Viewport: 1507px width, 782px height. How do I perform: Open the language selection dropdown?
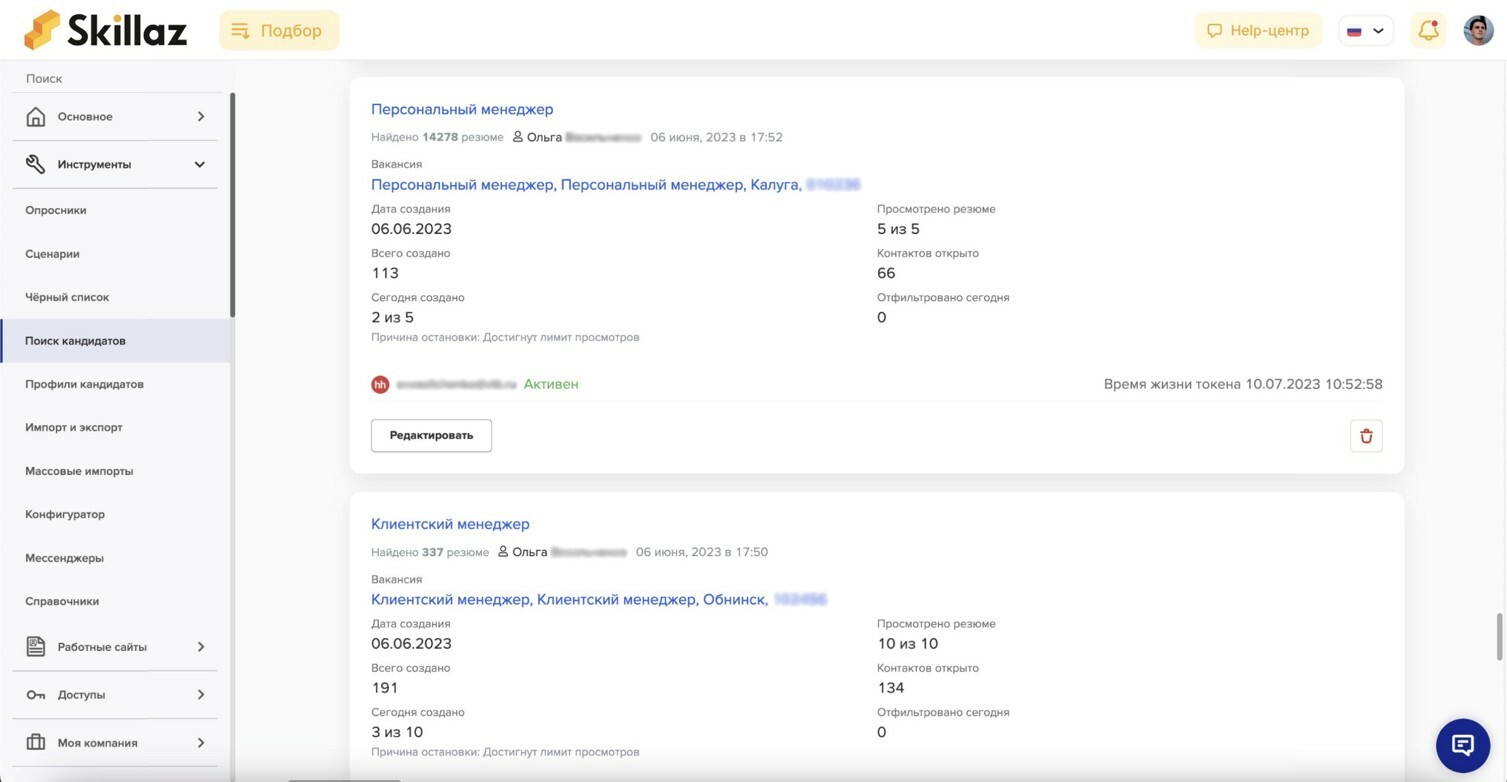pyautogui.click(x=1366, y=30)
